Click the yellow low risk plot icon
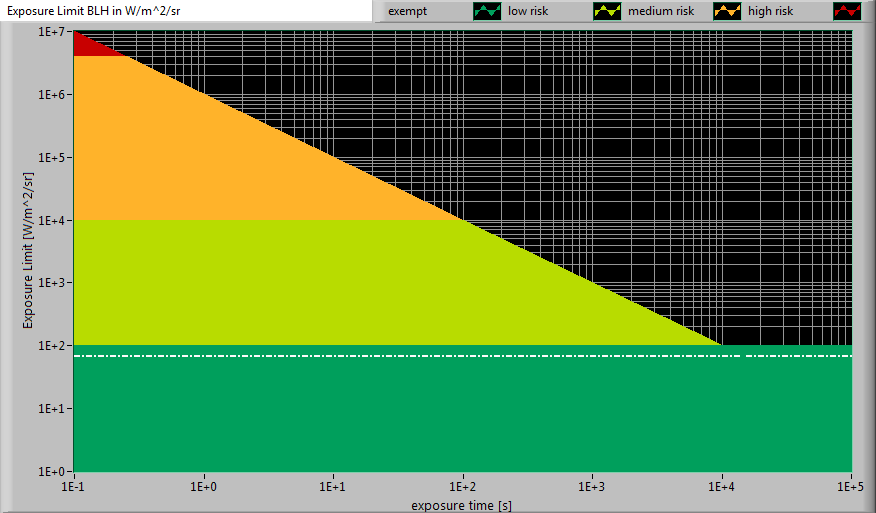Image resolution: width=876 pixels, height=513 pixels. [x=607, y=11]
